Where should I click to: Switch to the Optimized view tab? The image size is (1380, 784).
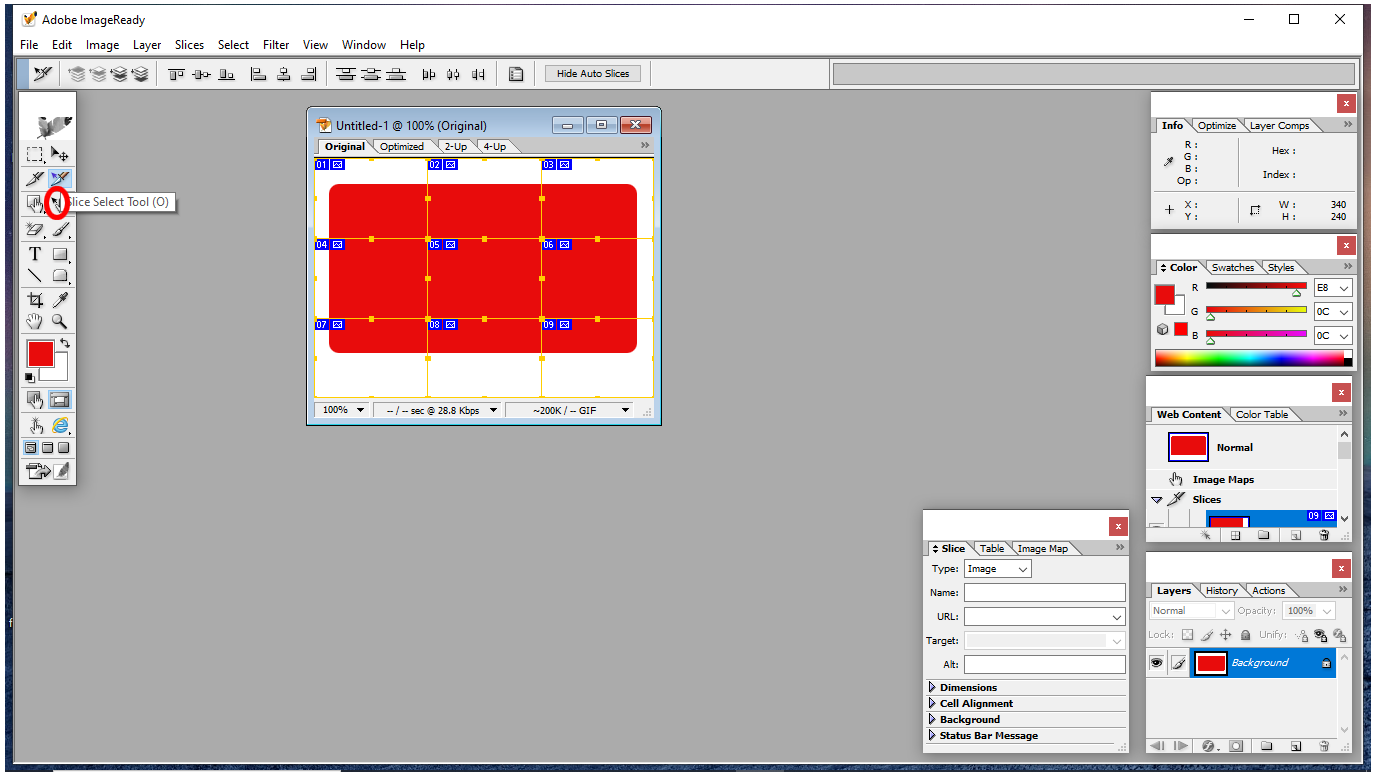pos(402,147)
